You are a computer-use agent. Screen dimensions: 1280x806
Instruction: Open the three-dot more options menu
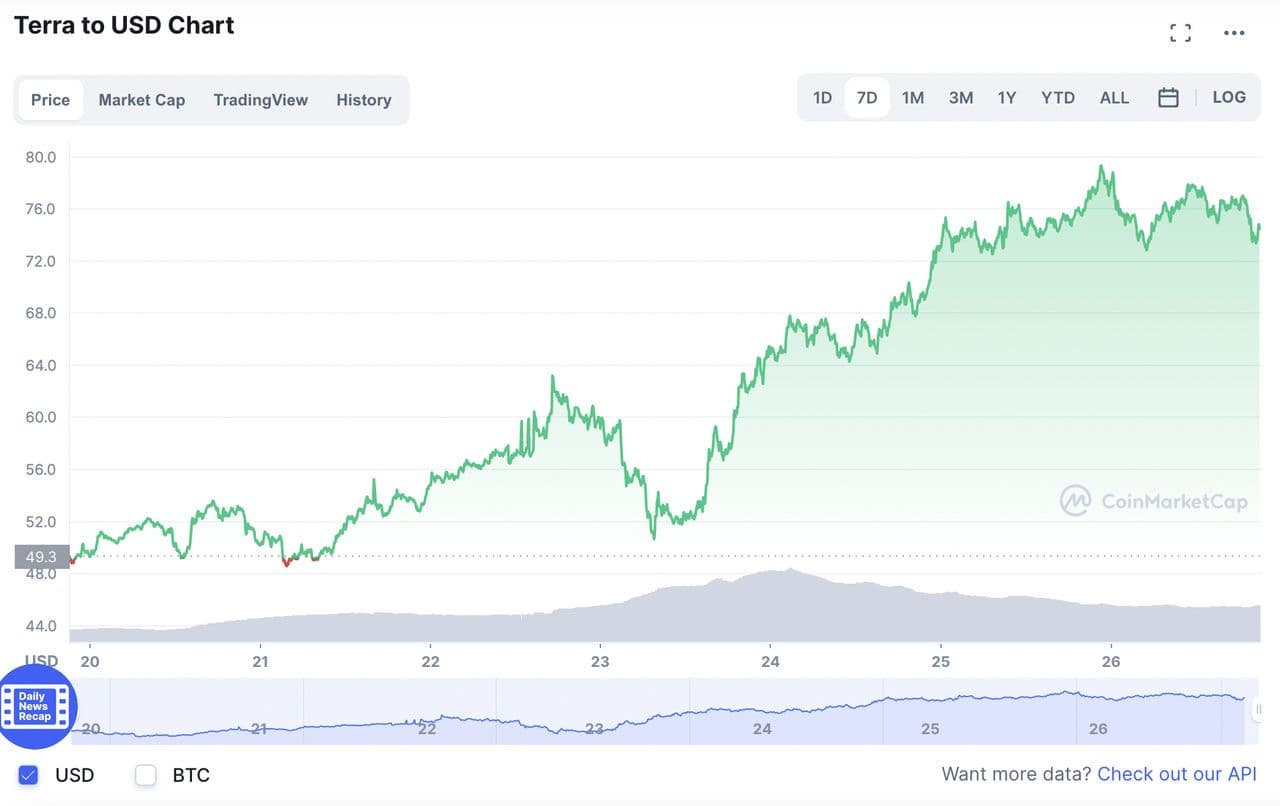pyautogui.click(x=1234, y=33)
